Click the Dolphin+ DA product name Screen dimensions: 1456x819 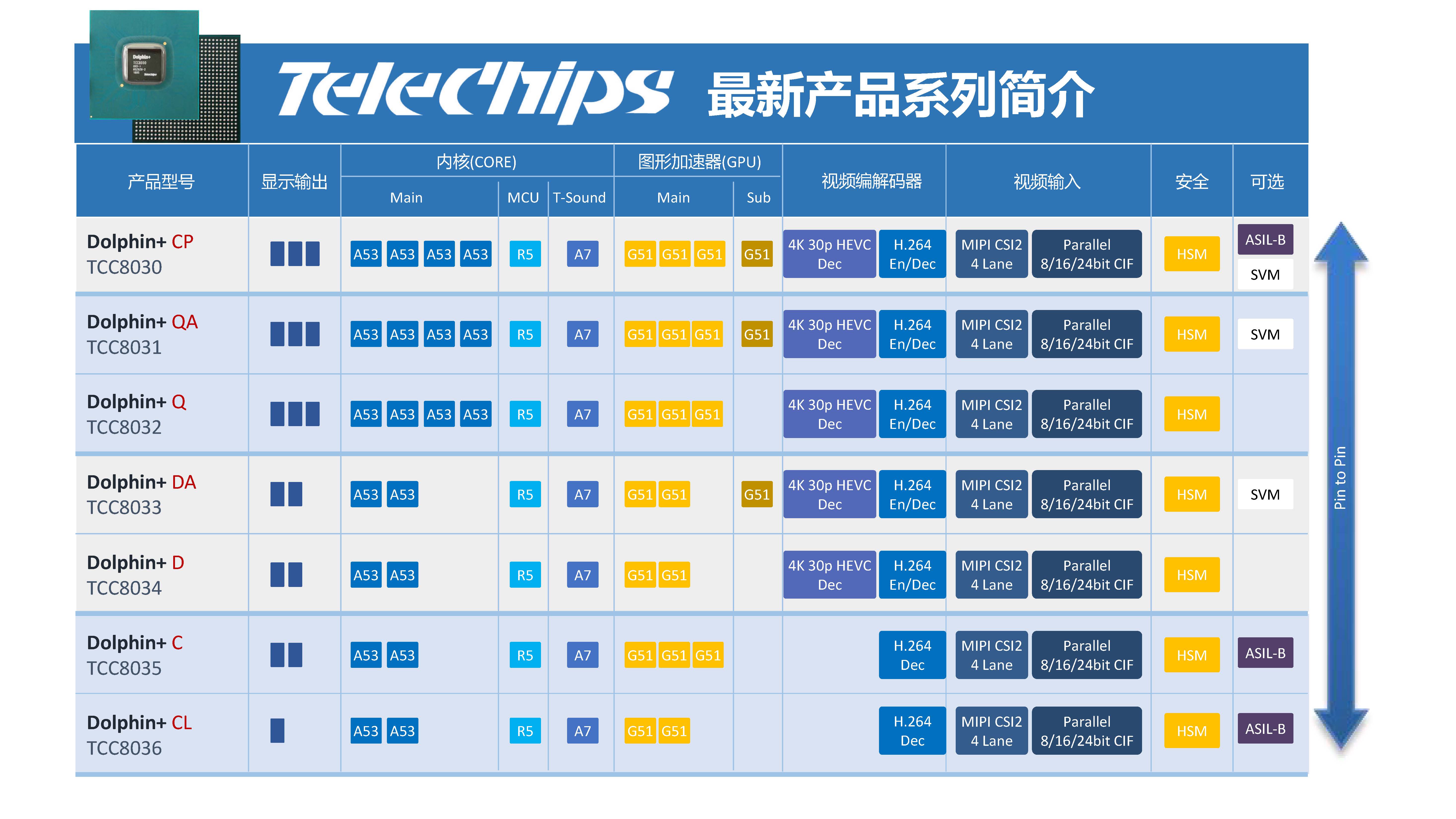[x=141, y=482]
